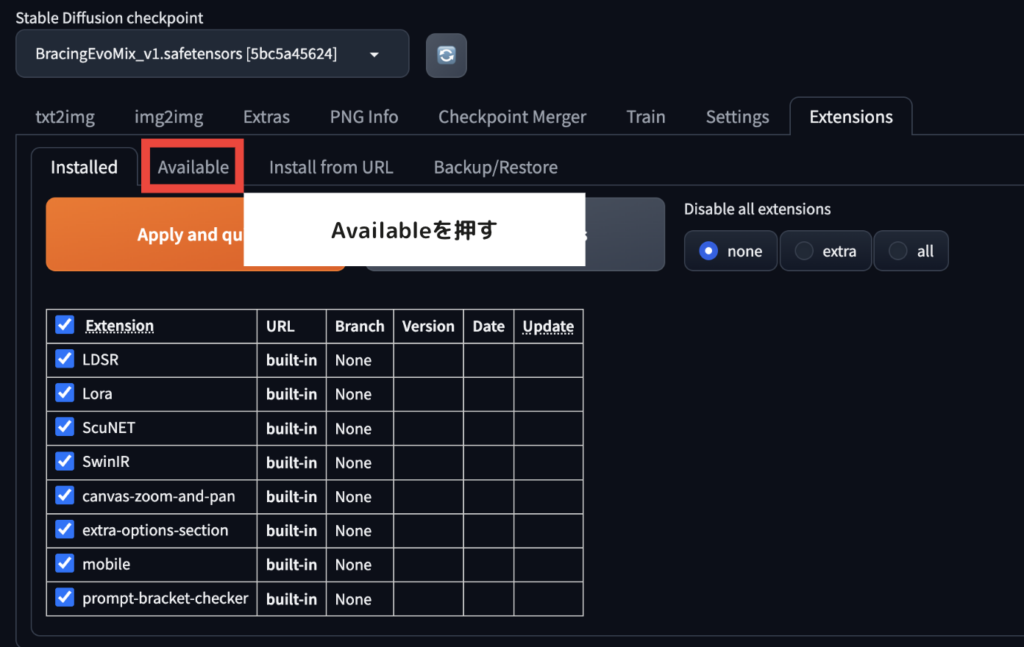Switch to the txt2img tab
Viewport: 1024px width, 647px height.
(x=65, y=117)
